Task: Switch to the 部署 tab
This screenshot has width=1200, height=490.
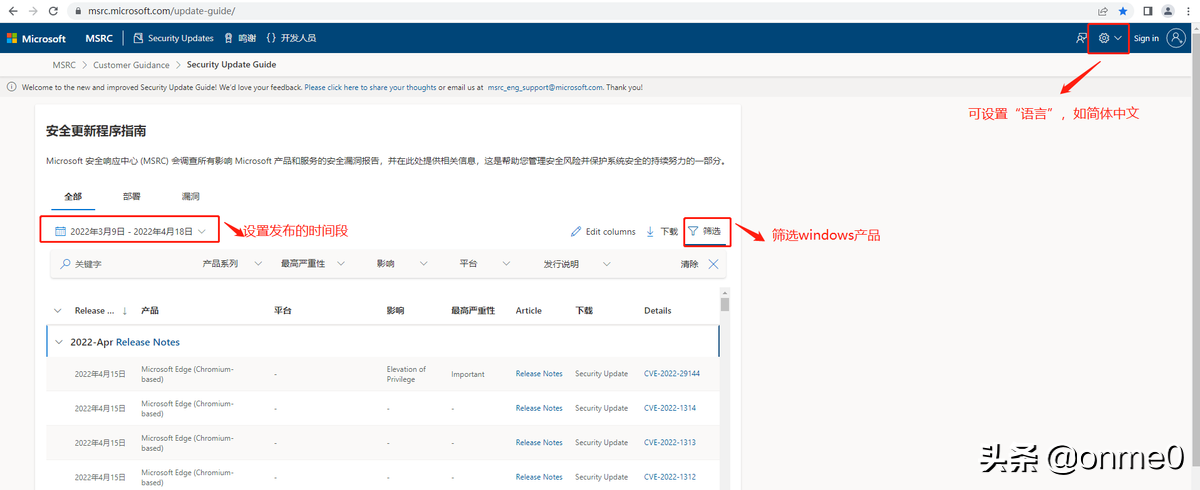Action: [x=132, y=197]
